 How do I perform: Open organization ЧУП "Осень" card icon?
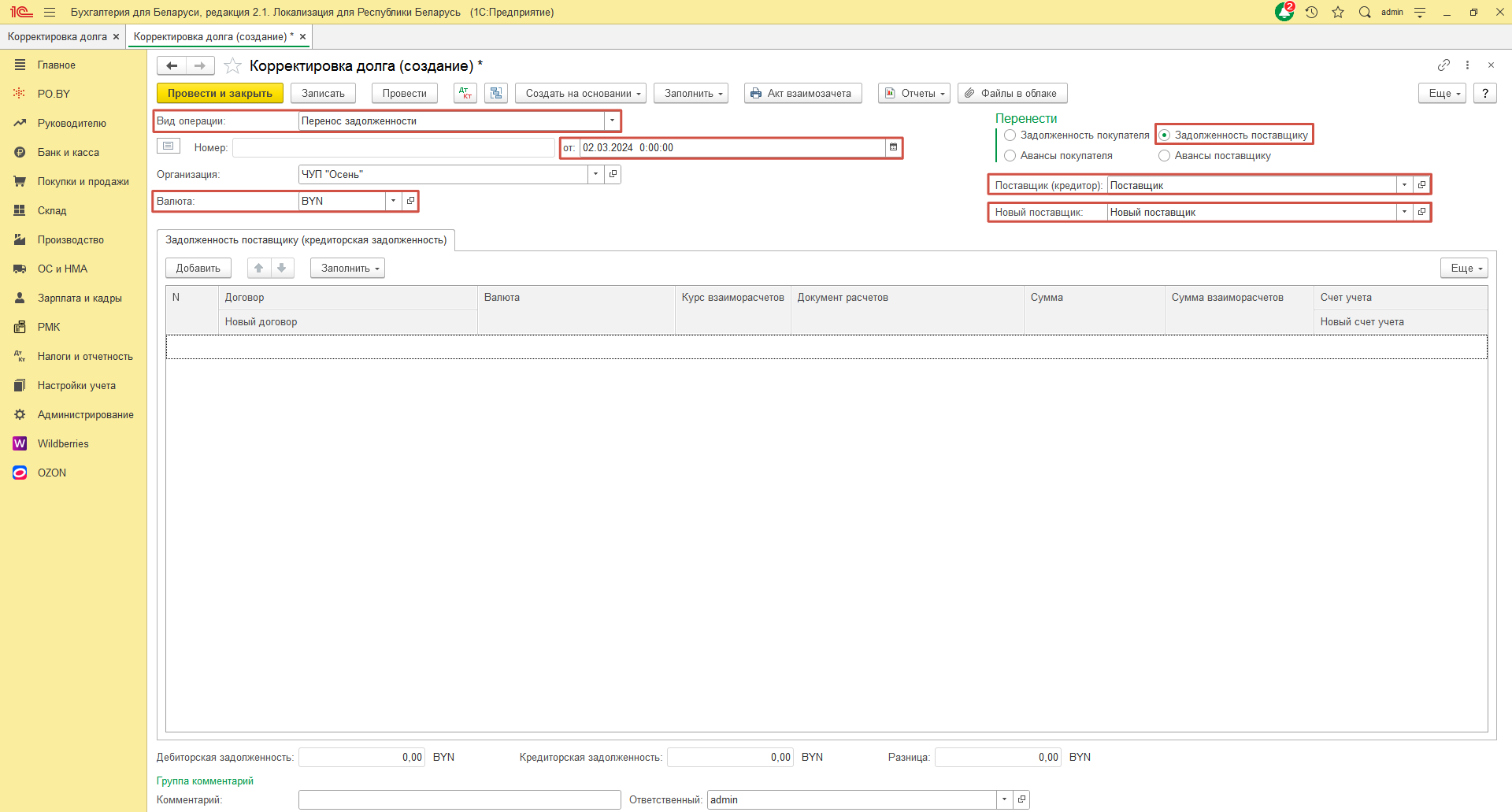pyautogui.click(x=613, y=174)
